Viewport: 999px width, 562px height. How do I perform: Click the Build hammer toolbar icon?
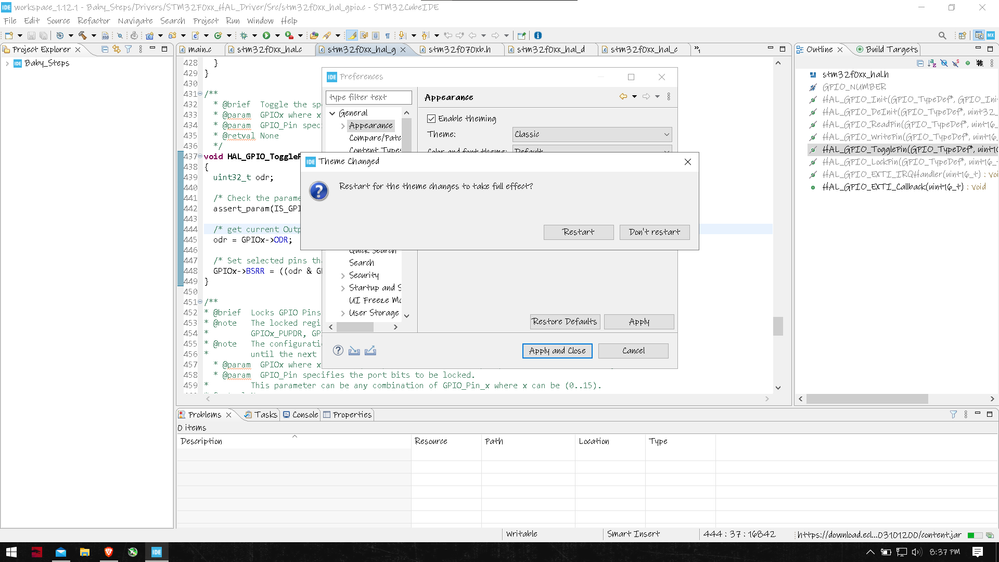coord(82,36)
